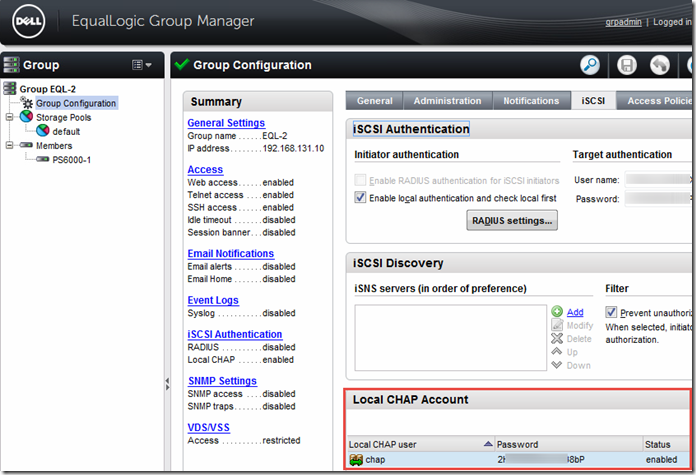
Task: Switch to the Administration tab
Action: point(447,101)
